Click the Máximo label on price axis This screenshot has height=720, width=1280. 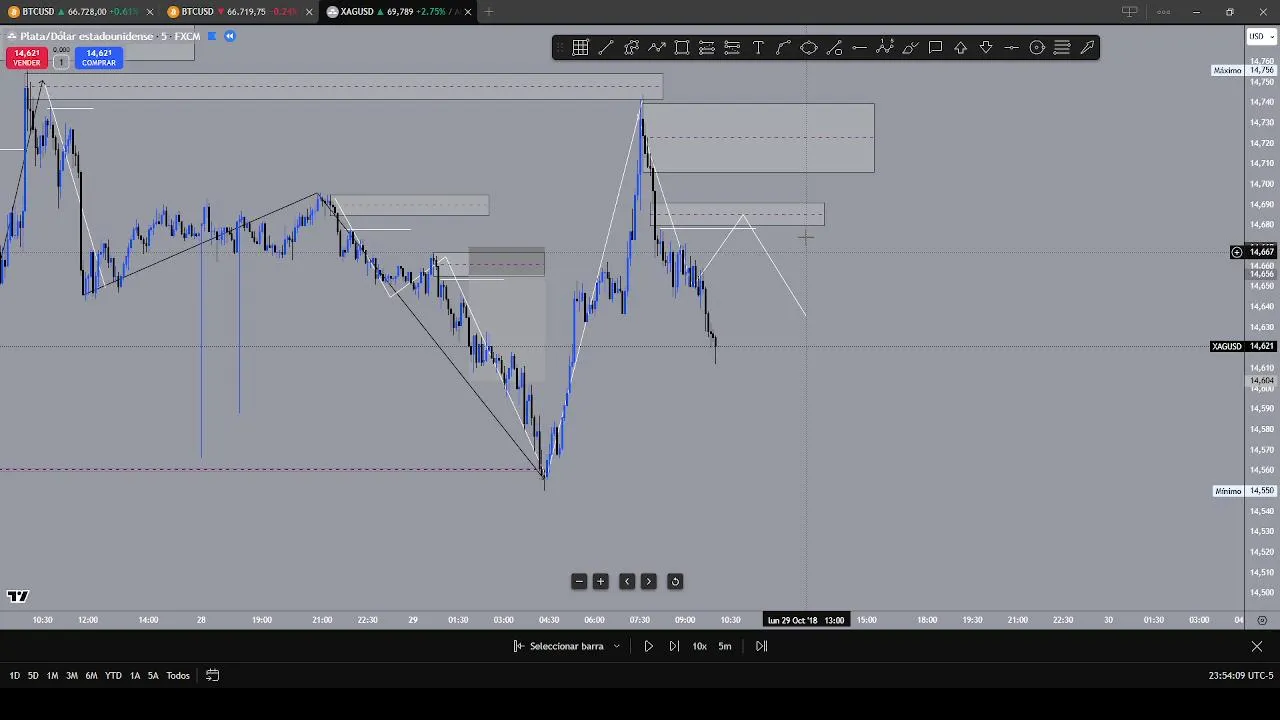point(1227,71)
